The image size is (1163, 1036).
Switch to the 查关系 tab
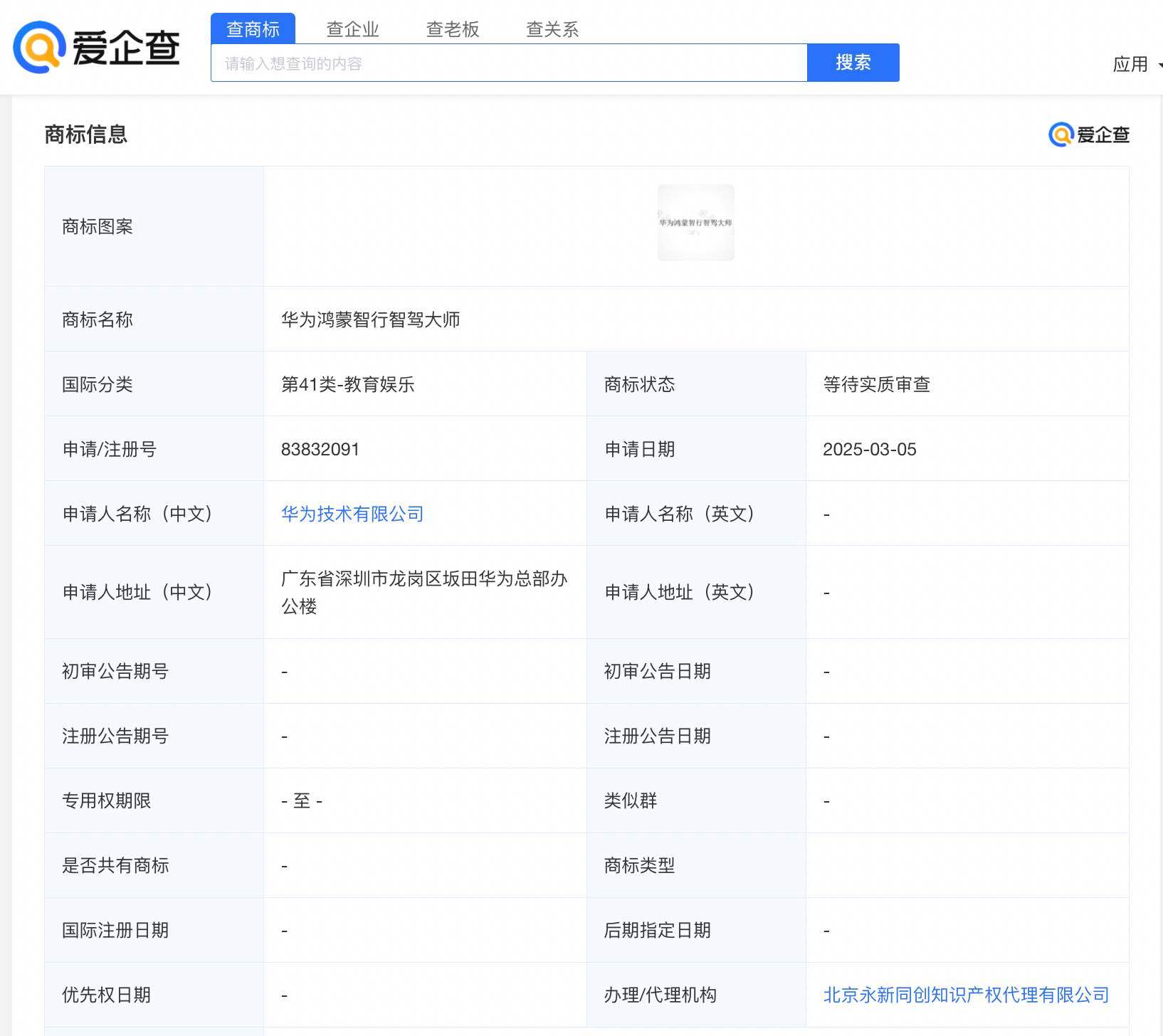(552, 29)
